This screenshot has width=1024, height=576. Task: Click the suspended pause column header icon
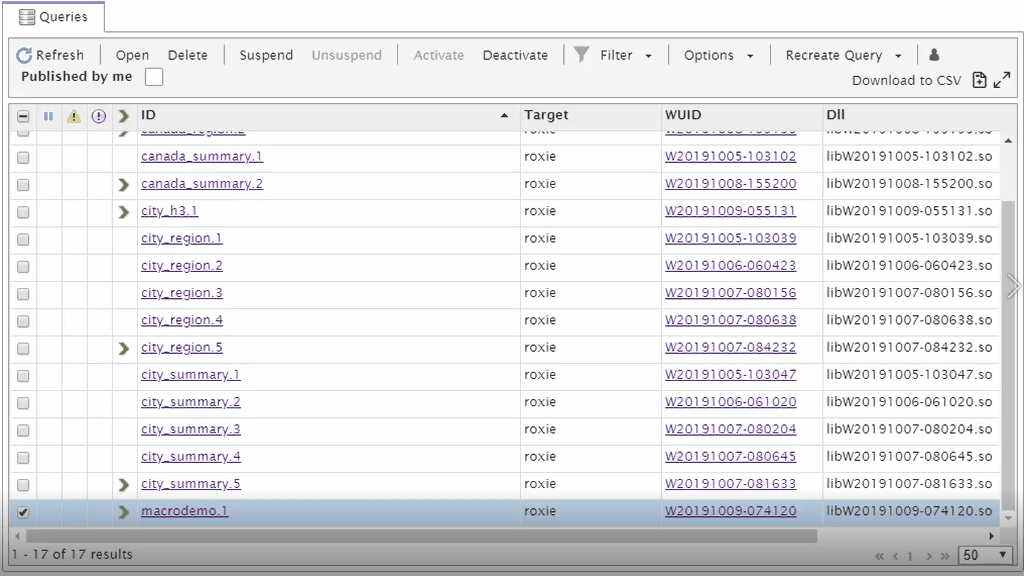pyautogui.click(x=48, y=116)
